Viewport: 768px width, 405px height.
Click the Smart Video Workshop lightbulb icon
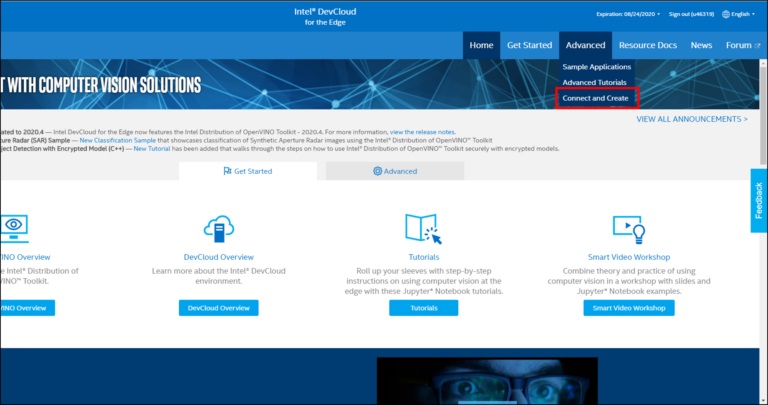coord(629,229)
